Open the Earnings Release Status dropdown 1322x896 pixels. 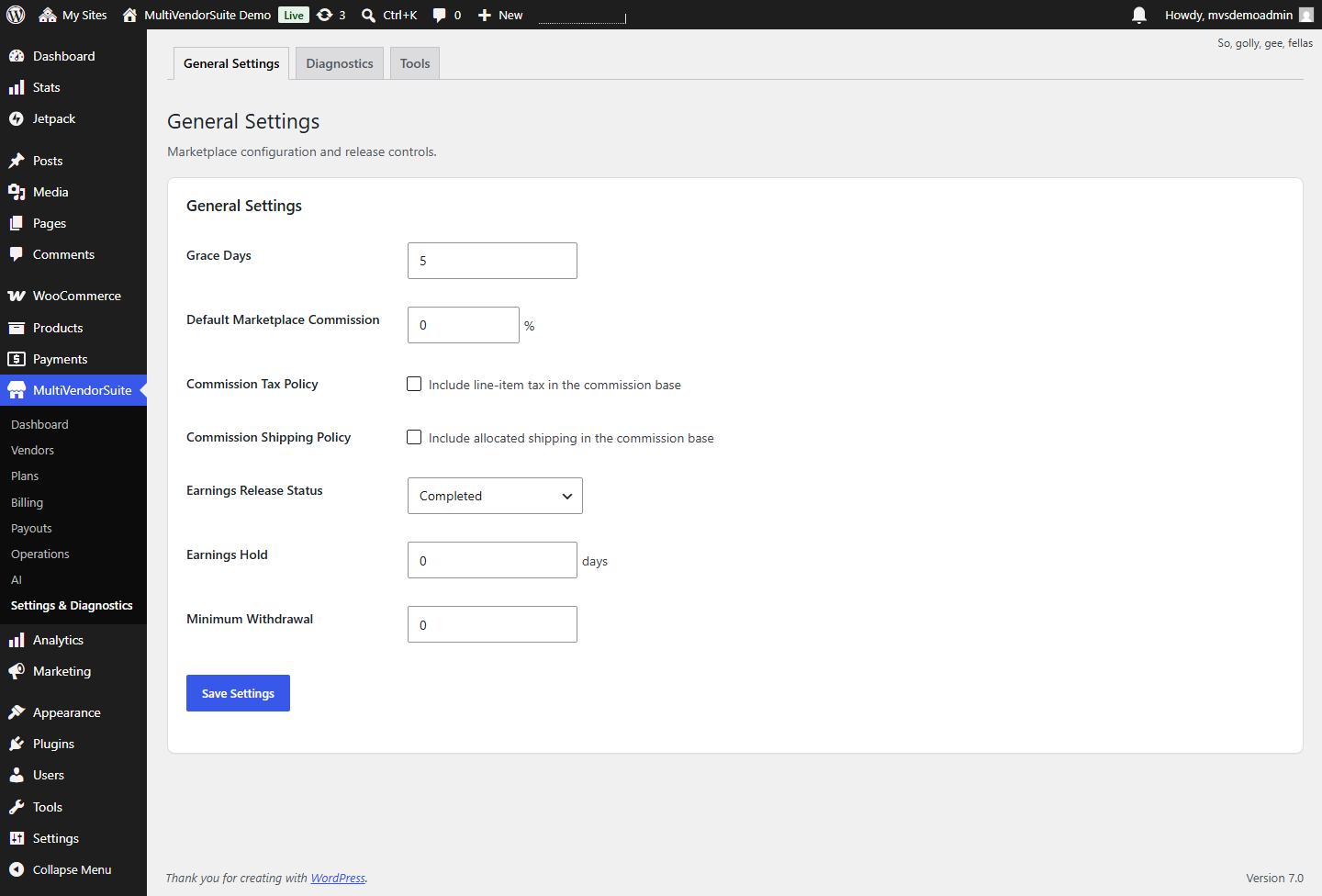pyautogui.click(x=495, y=496)
